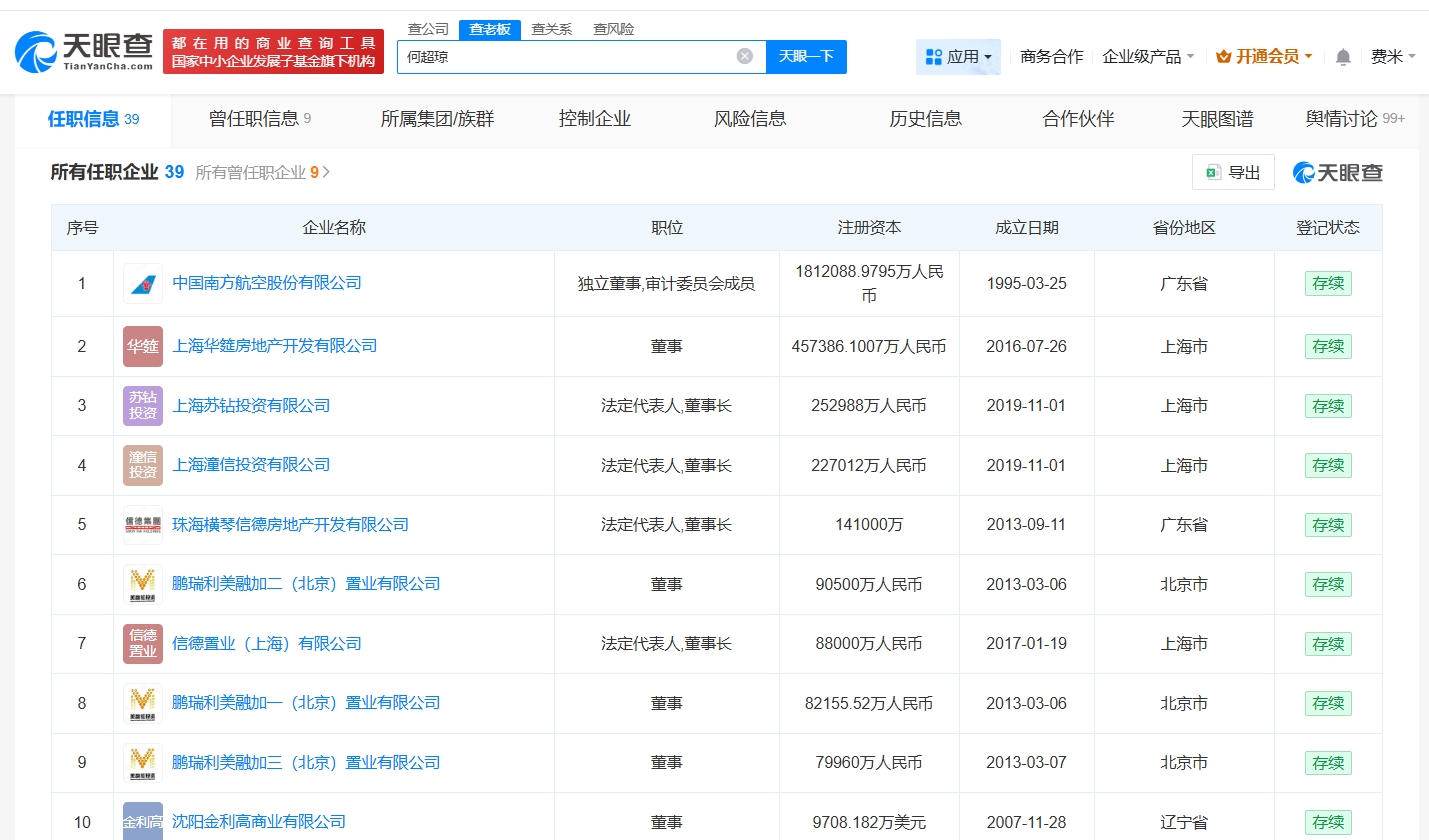
Task: Open the 历史信息 tab
Action: [x=925, y=119]
